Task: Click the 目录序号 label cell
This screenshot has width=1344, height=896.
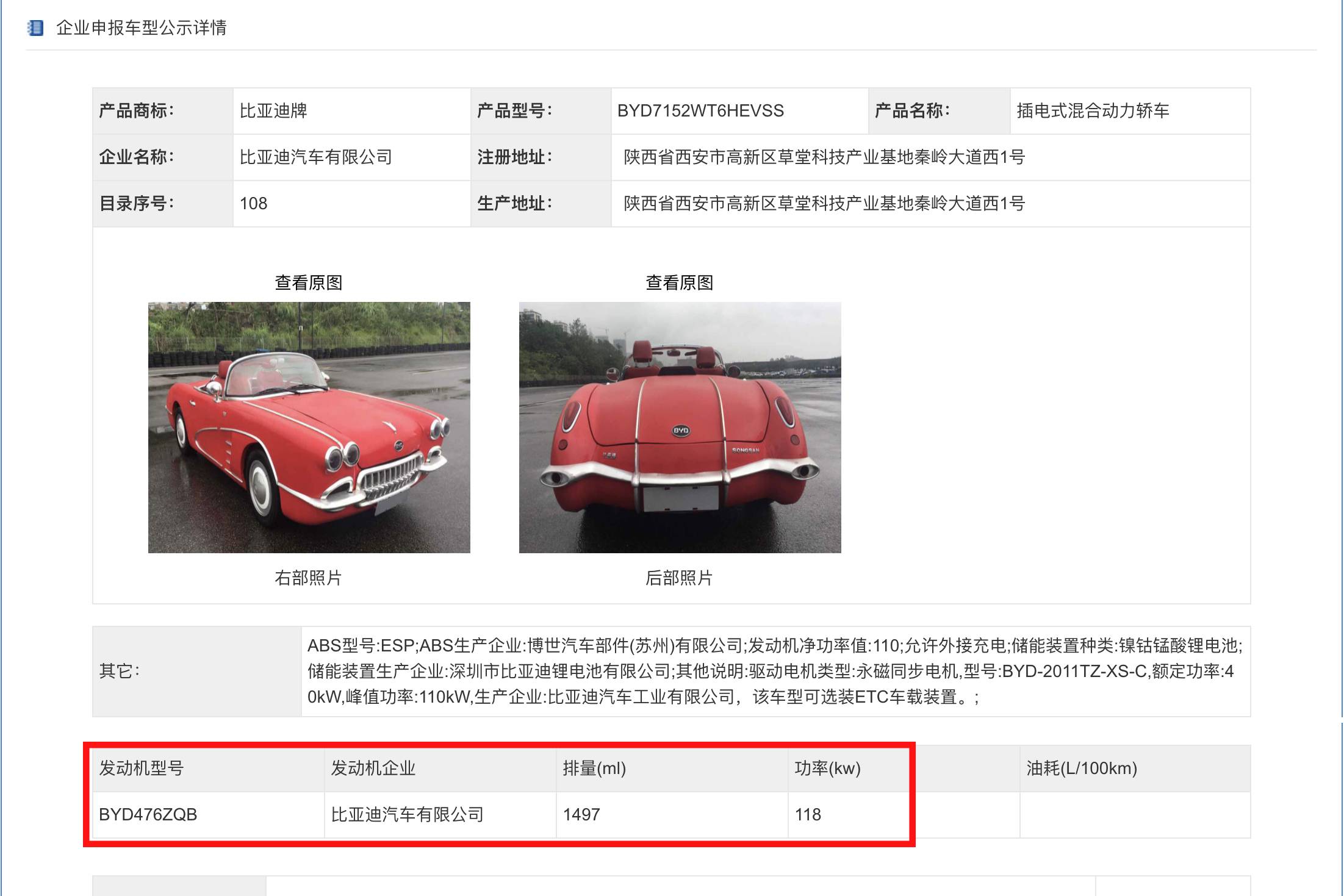Action: (x=163, y=204)
